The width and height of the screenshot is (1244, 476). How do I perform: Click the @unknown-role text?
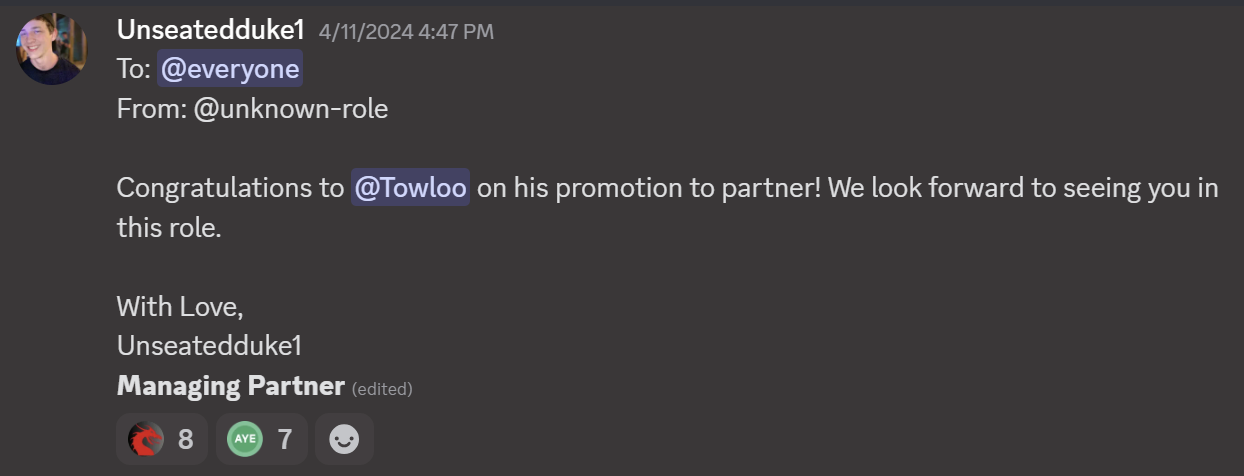(291, 108)
